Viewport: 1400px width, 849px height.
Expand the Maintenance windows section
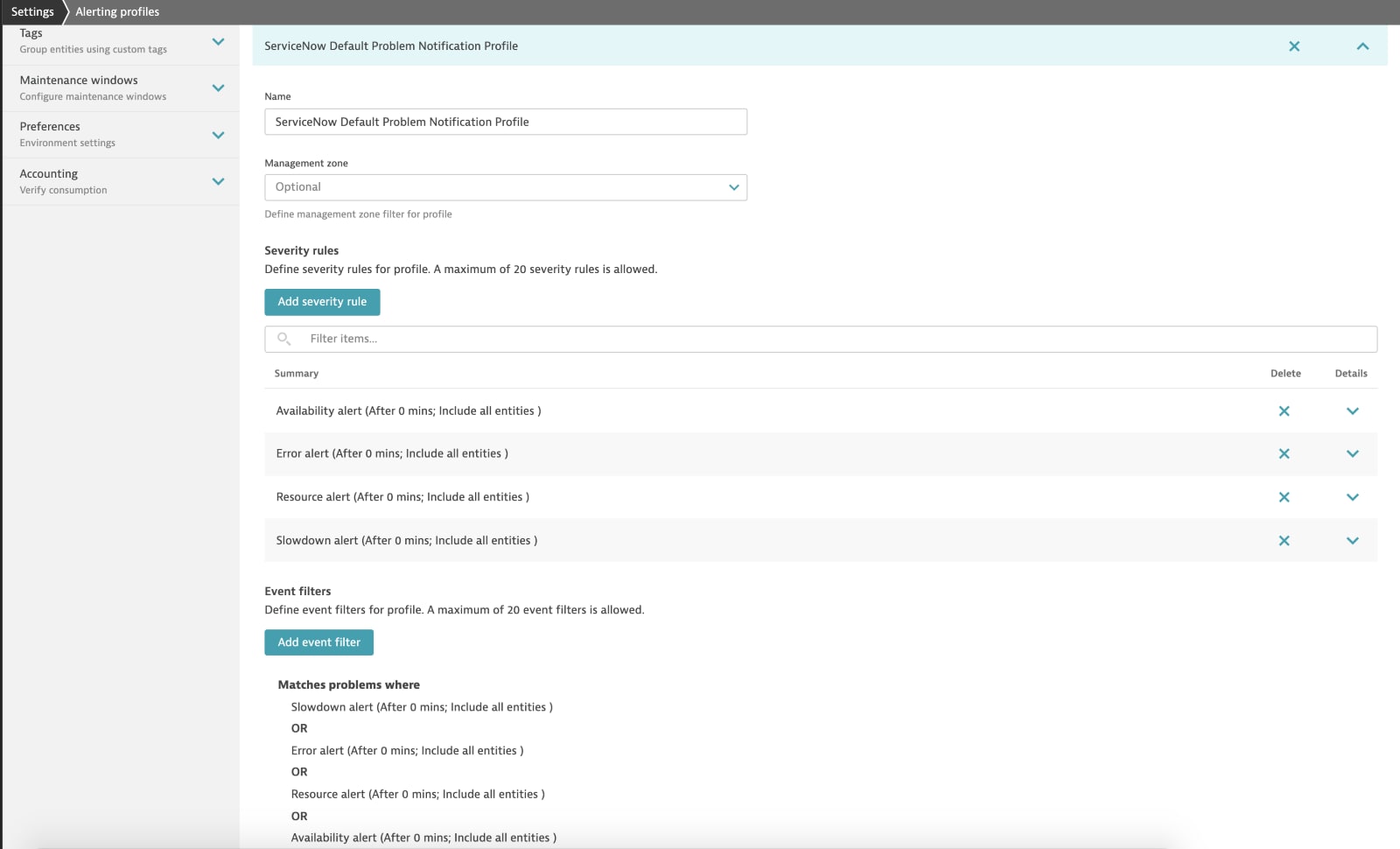click(218, 88)
